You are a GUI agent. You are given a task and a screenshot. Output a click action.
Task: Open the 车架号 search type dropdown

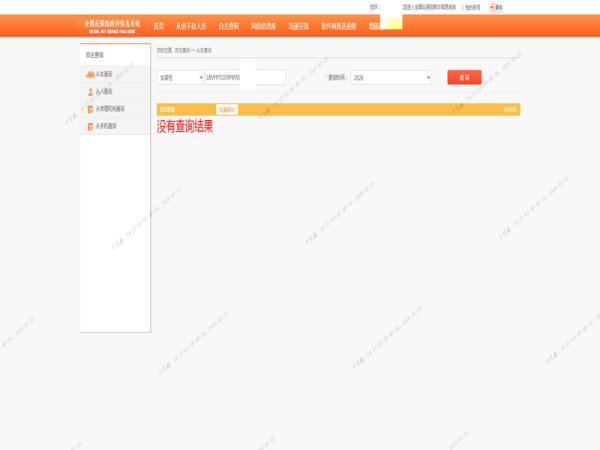(x=180, y=77)
